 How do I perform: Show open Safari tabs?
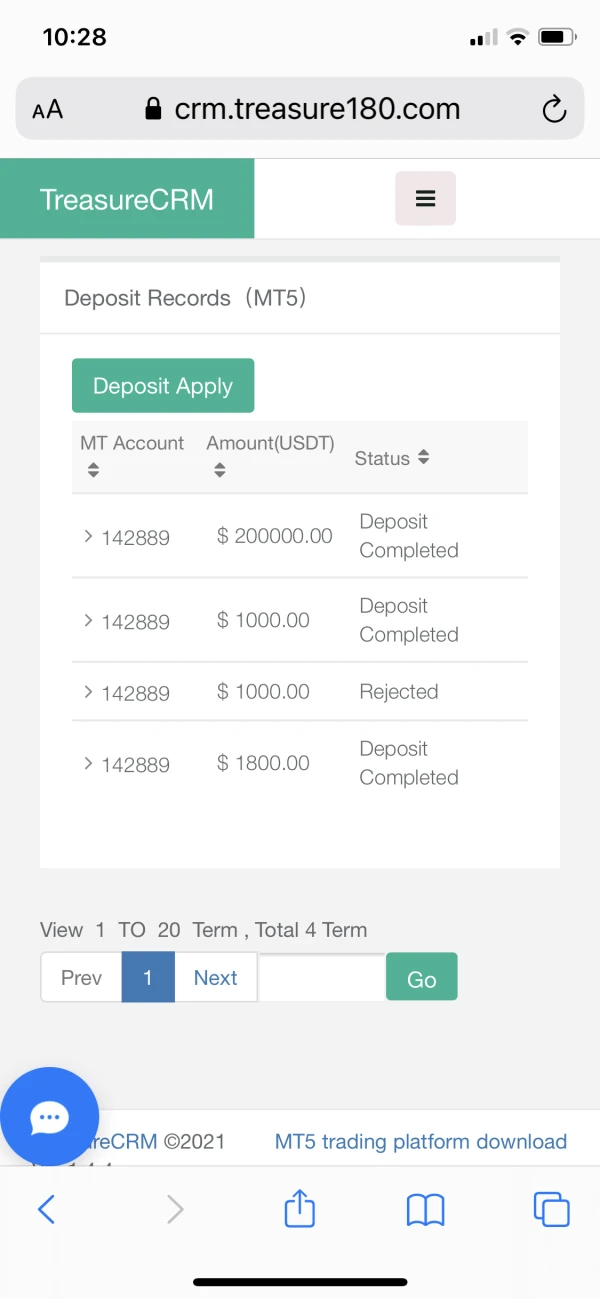551,1210
